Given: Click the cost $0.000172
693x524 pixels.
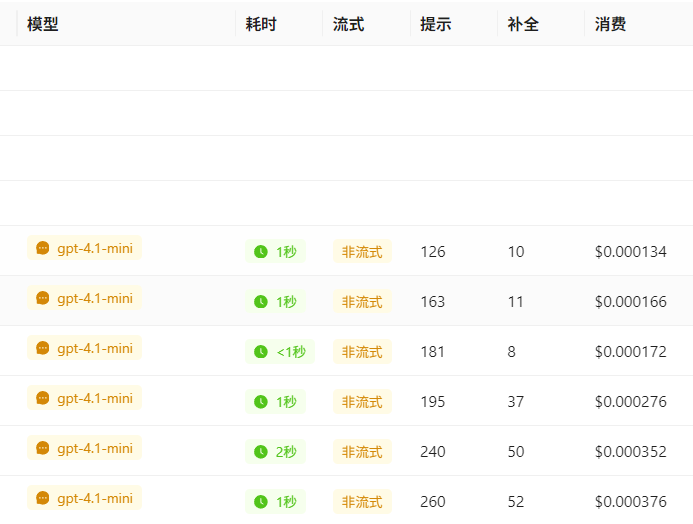Looking at the screenshot, I should [x=631, y=352].
